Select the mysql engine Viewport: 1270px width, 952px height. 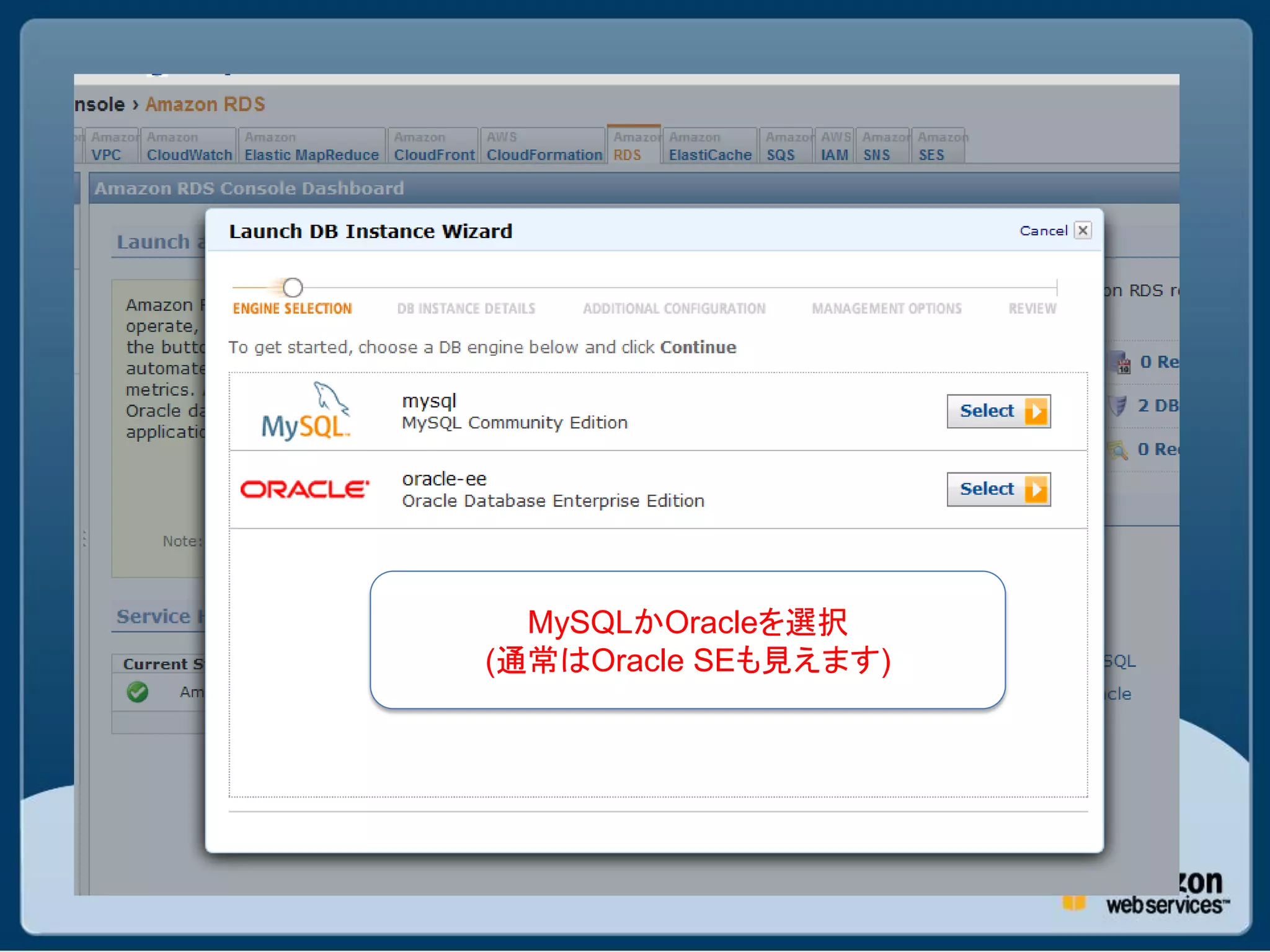click(x=998, y=411)
